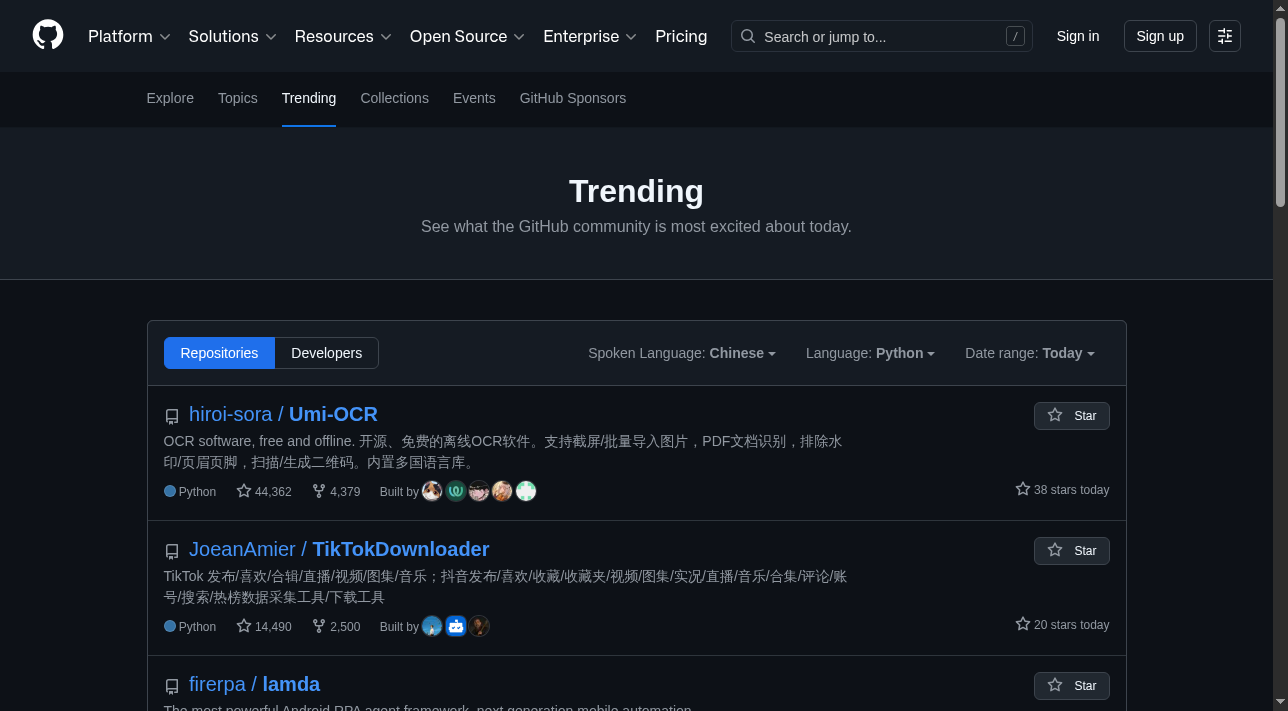
Task: Click second Umi-OCR contributor avatar
Action: click(456, 491)
